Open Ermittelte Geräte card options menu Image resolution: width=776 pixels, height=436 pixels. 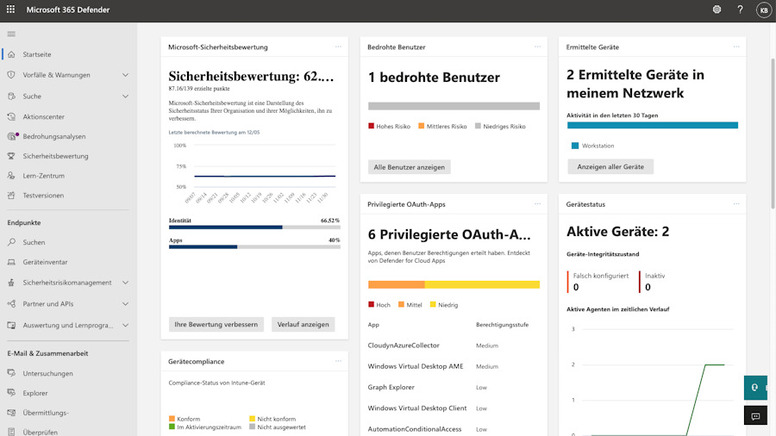point(736,47)
